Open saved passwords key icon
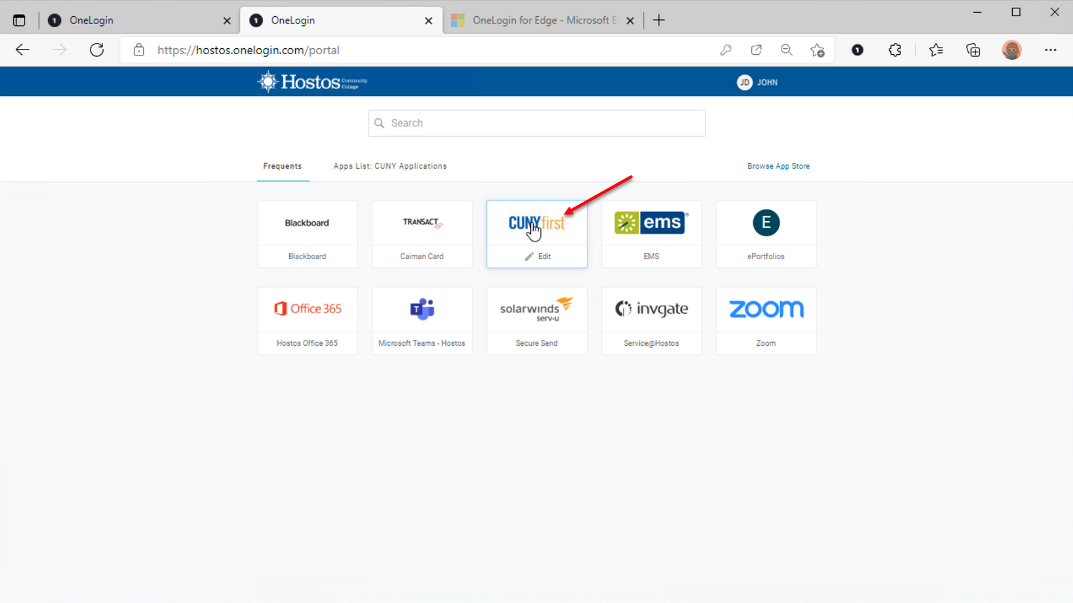 (725, 50)
